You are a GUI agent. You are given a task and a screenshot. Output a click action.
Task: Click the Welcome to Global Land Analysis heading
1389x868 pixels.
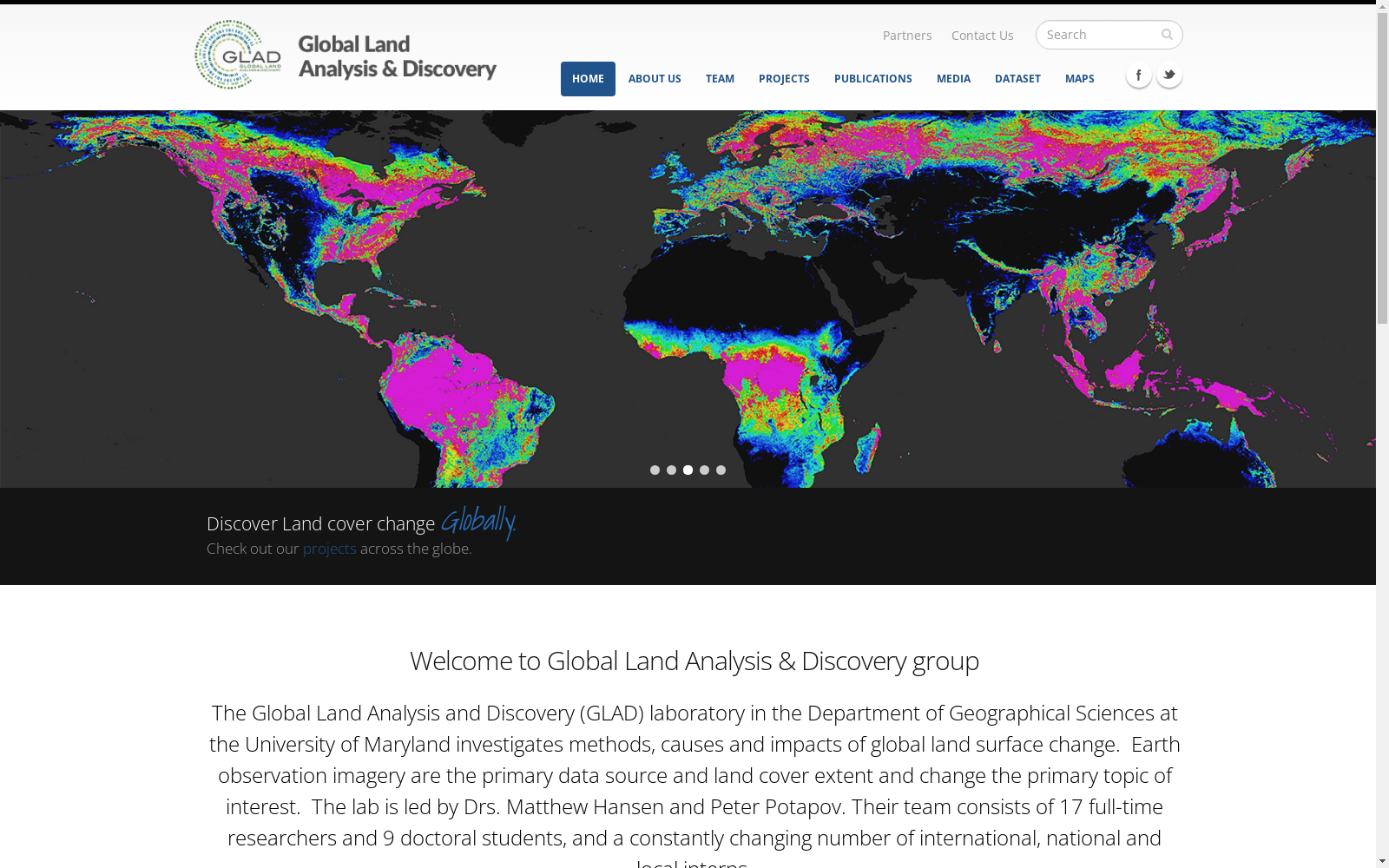point(694,661)
